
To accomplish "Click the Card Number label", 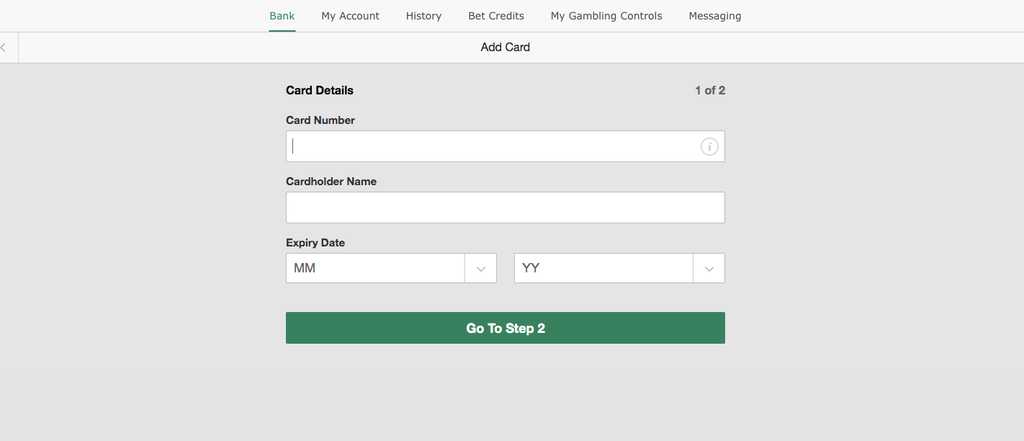I will click(320, 120).
